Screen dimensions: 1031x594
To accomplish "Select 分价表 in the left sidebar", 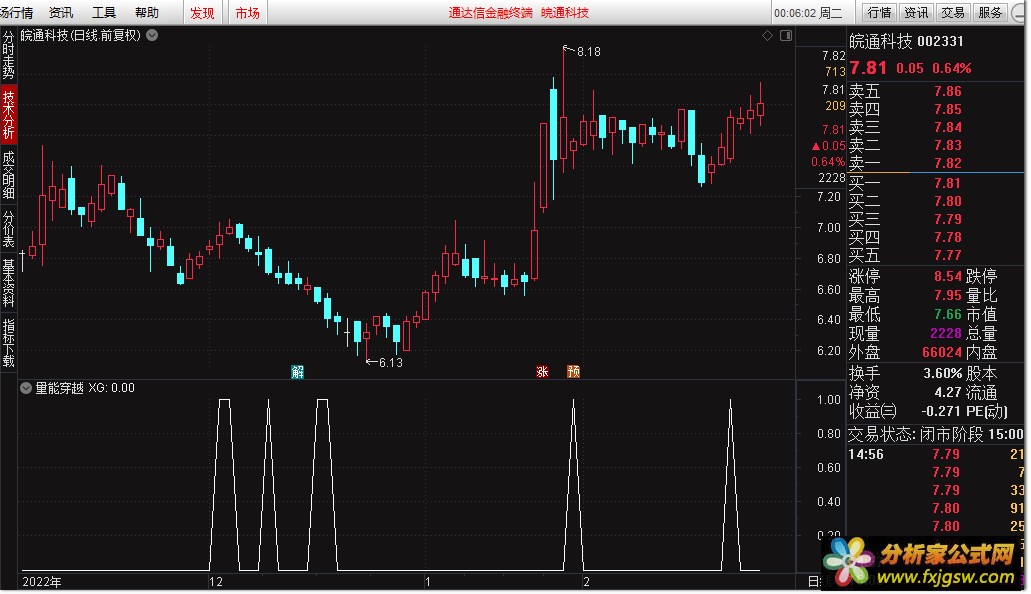I will (9, 229).
